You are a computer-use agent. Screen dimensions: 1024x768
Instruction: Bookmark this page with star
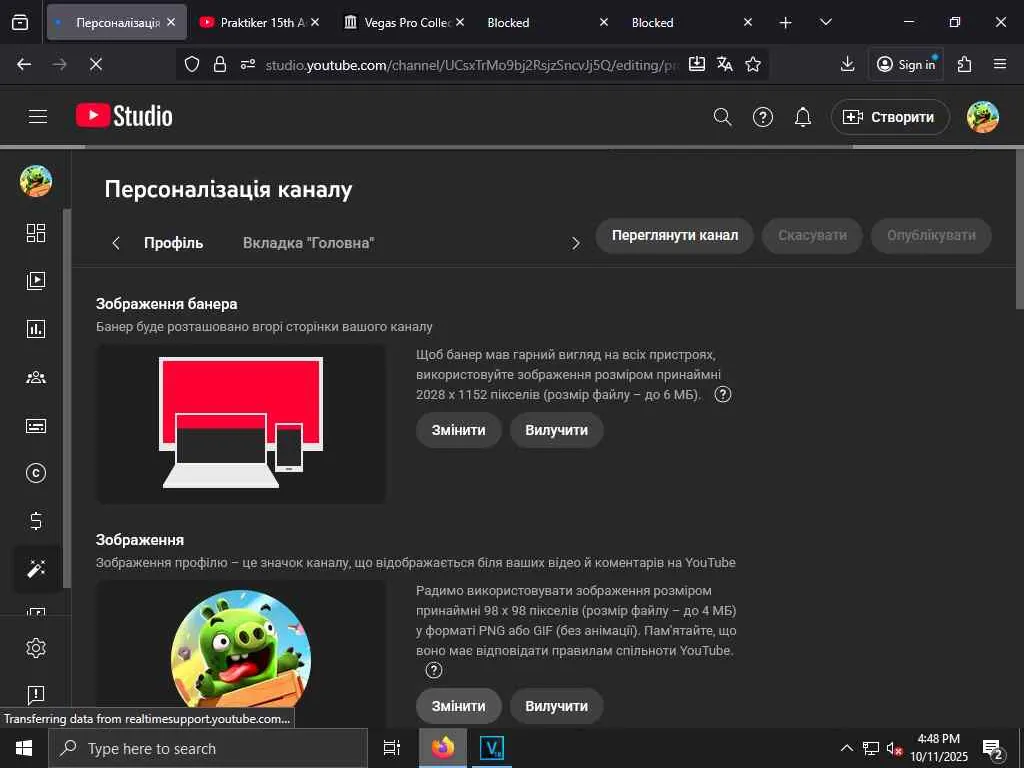[753, 64]
